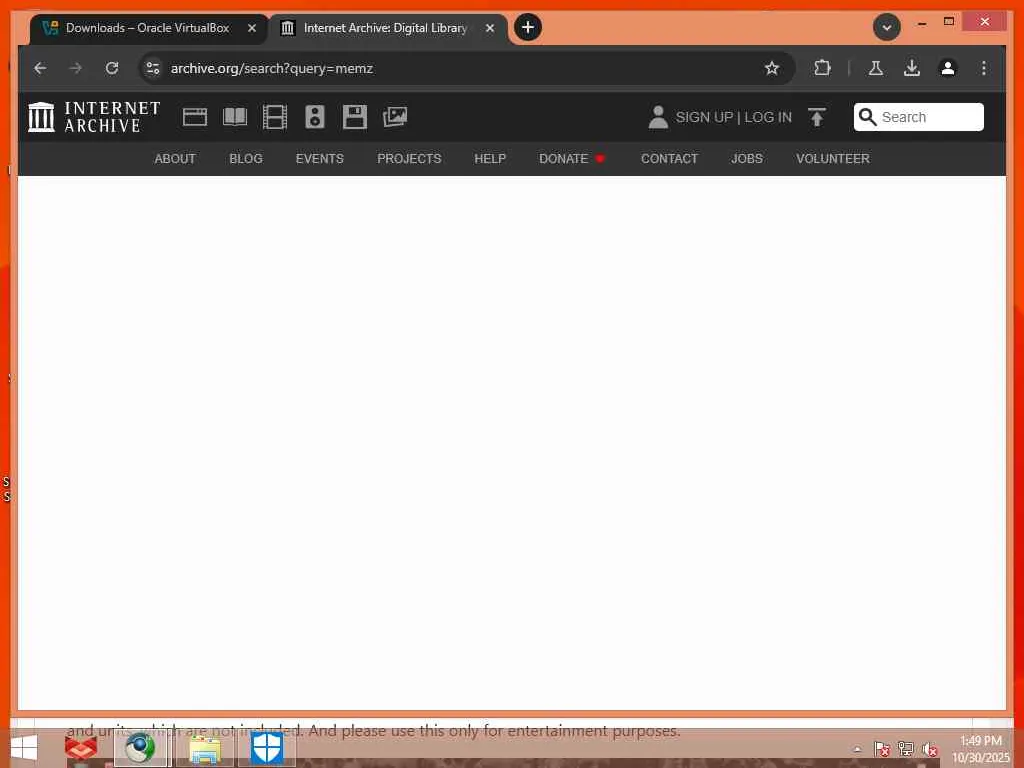Image resolution: width=1024 pixels, height=768 pixels.
Task: Go back to the previous page
Action: [x=40, y=68]
